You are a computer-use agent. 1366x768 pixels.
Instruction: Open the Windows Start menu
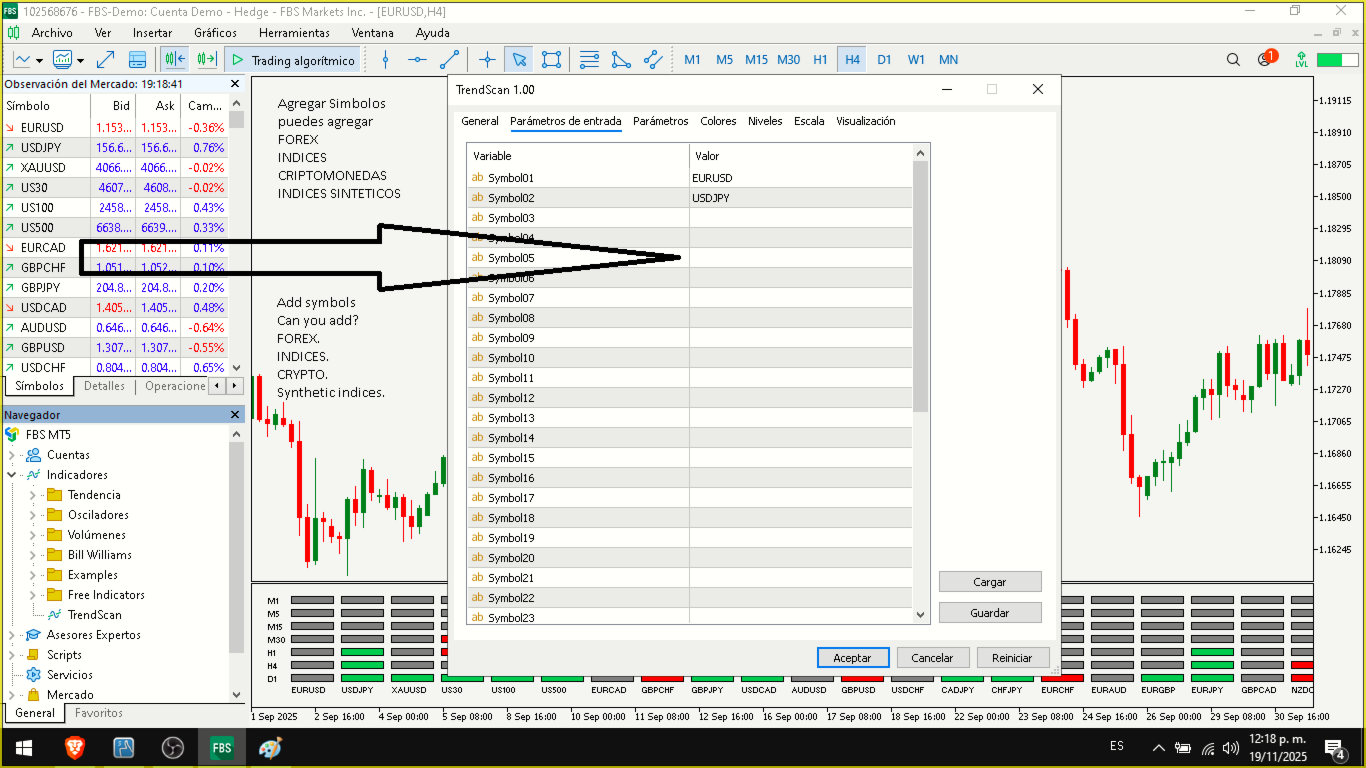click(x=22, y=747)
